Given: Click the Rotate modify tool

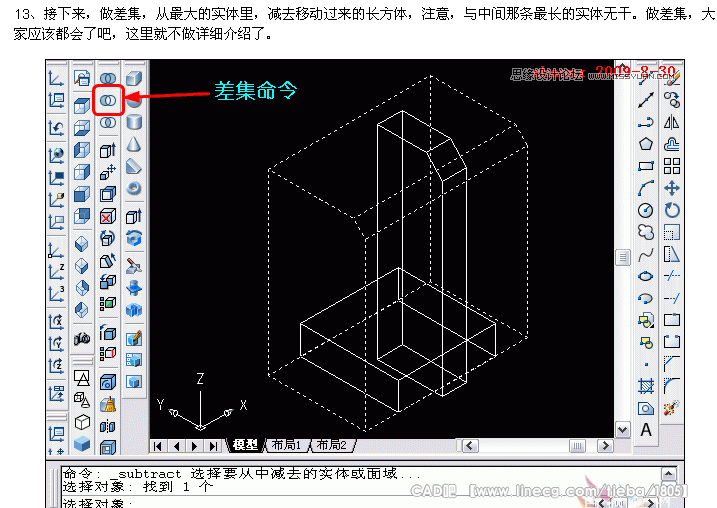Looking at the screenshot, I should [672, 210].
